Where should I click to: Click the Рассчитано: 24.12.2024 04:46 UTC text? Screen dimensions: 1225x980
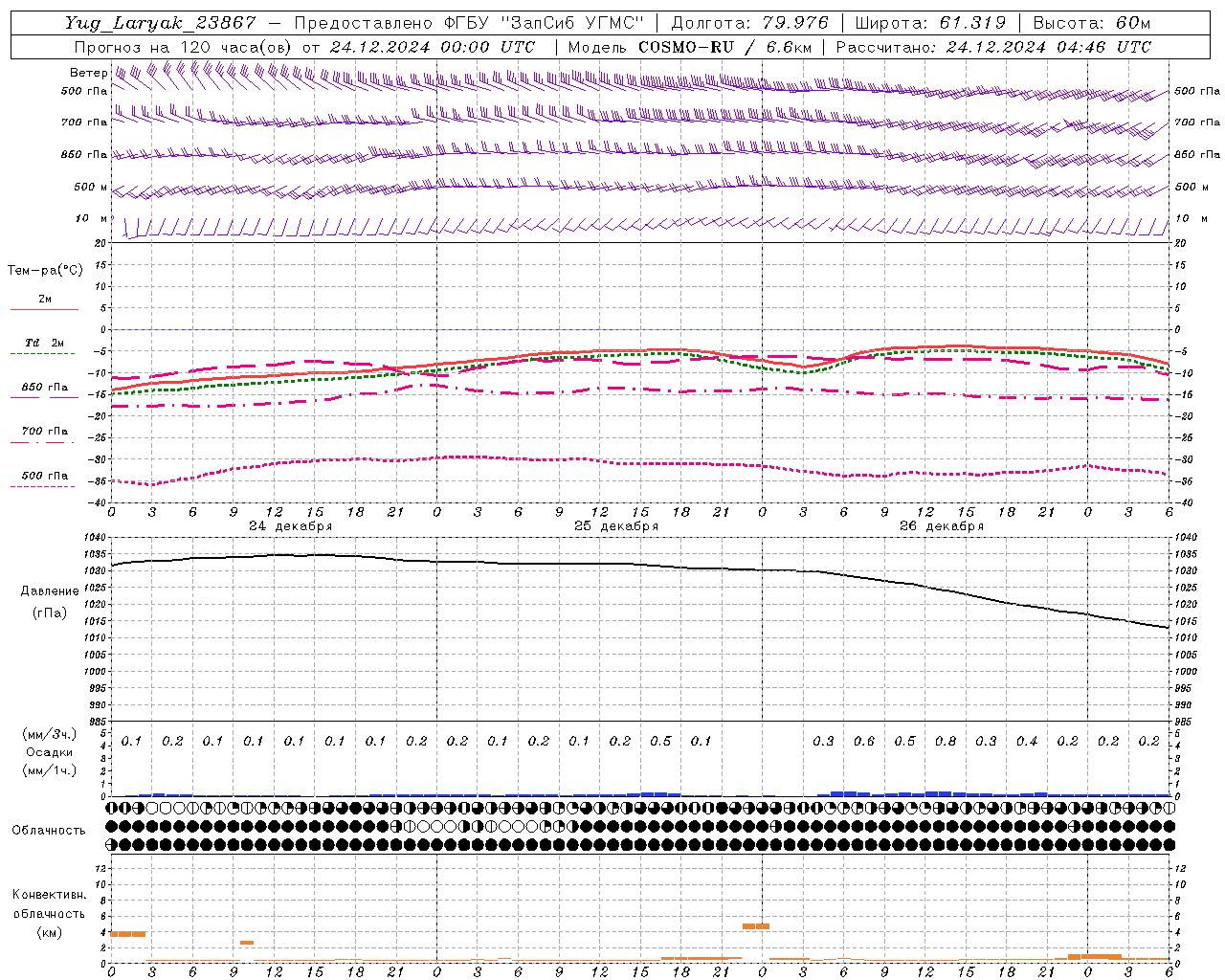[x=993, y=47]
